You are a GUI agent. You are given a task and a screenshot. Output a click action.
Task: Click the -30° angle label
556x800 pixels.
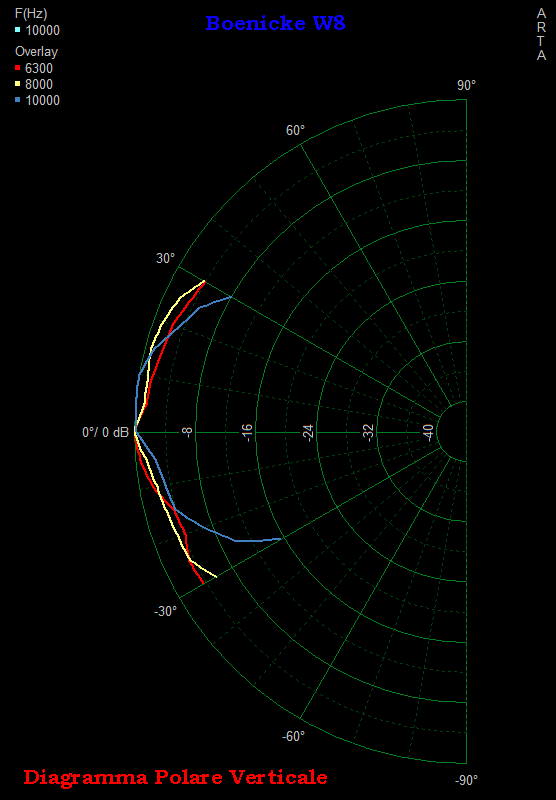(165, 611)
